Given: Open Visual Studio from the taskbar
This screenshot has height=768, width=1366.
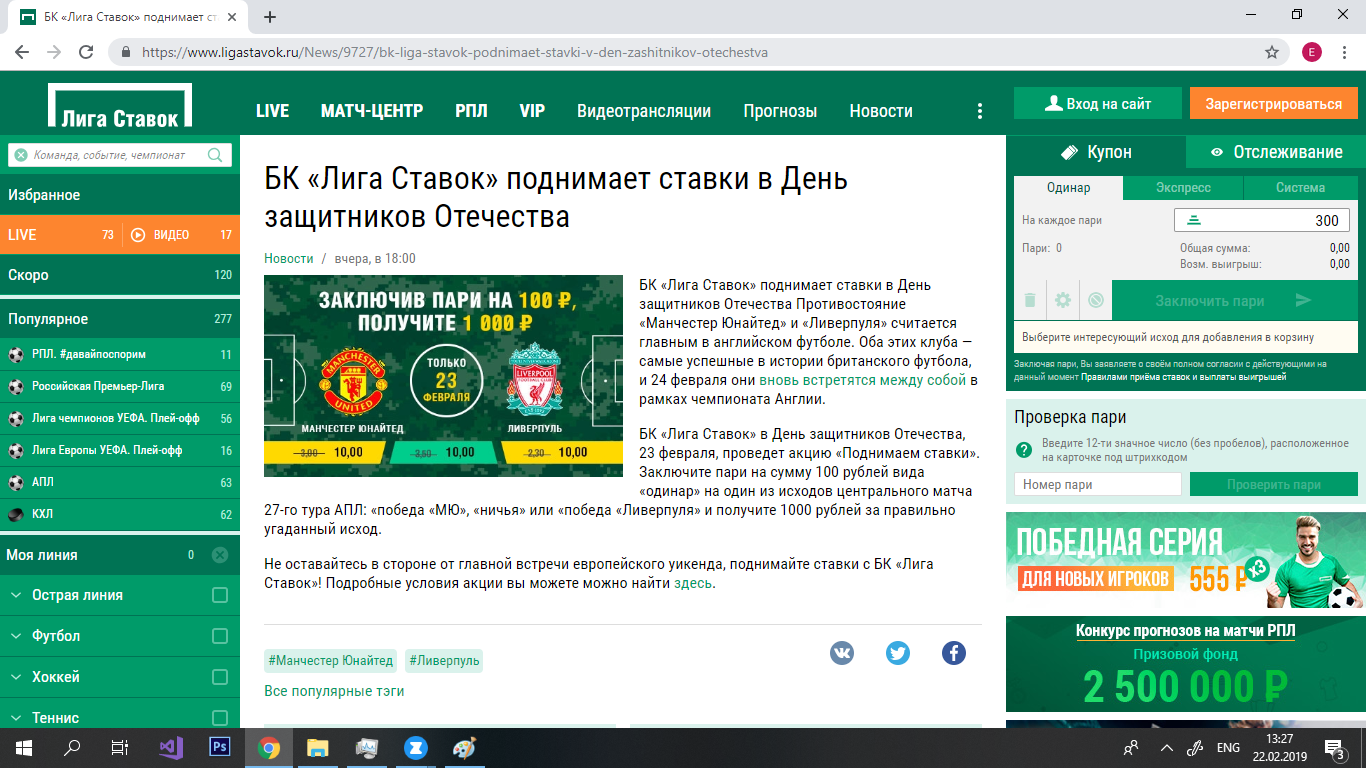Looking at the screenshot, I should (171, 747).
